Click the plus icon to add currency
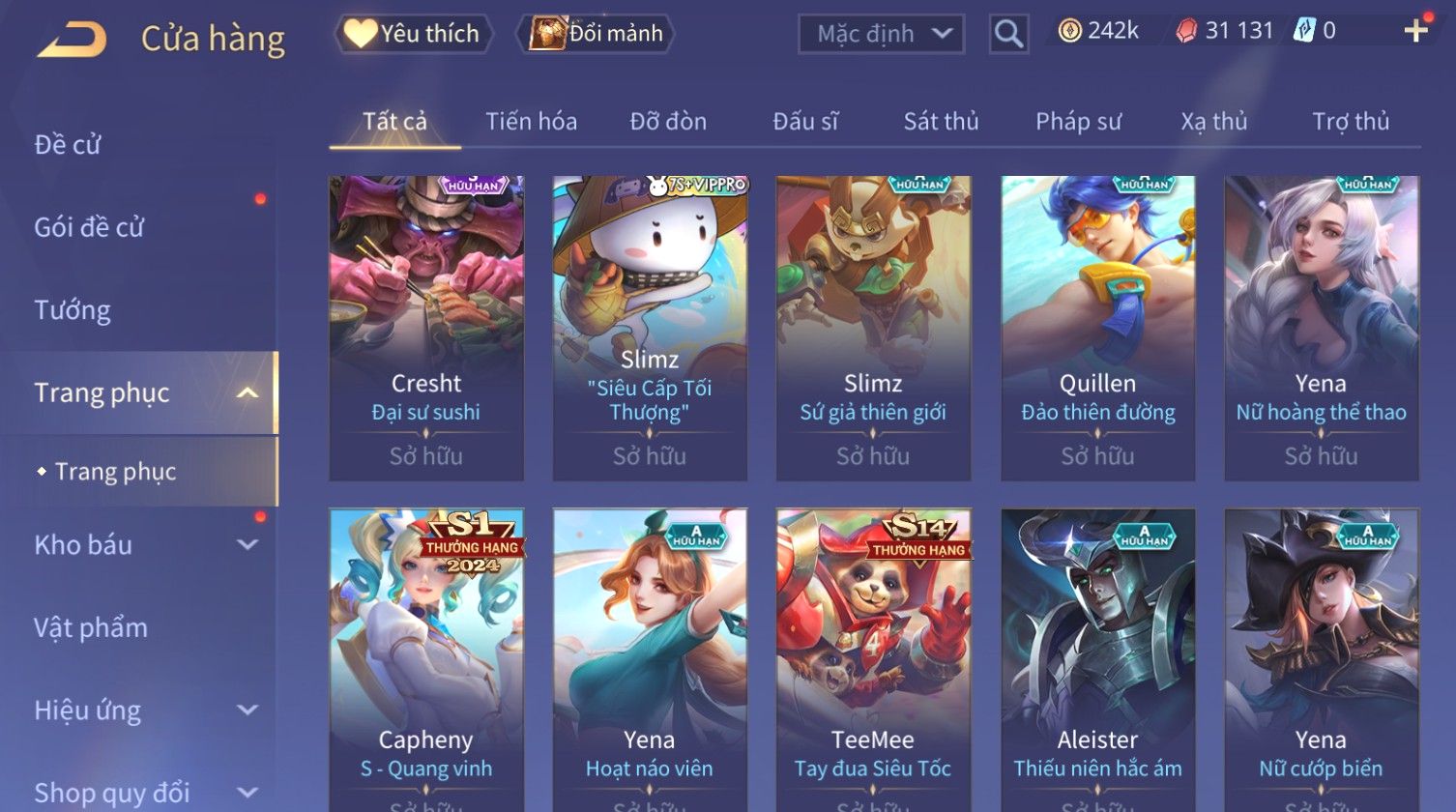The height and width of the screenshot is (812, 1456). [1415, 31]
